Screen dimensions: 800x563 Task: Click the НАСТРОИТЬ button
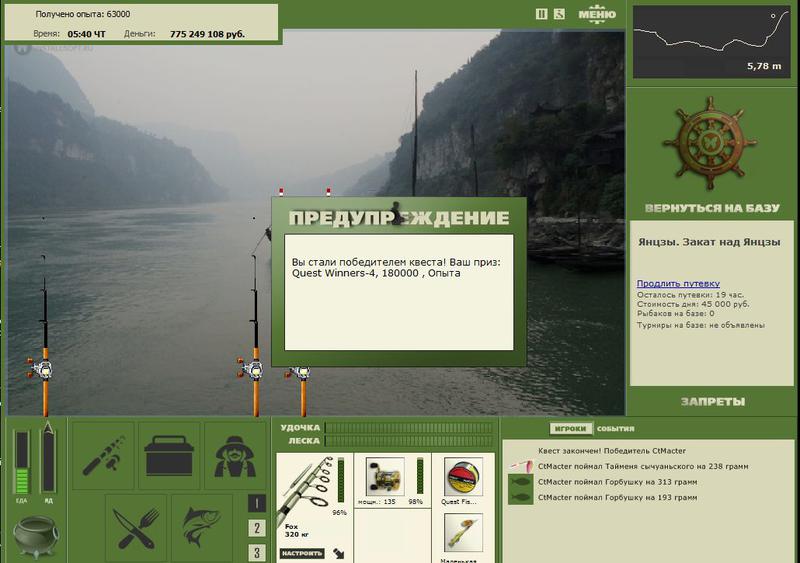(x=302, y=553)
